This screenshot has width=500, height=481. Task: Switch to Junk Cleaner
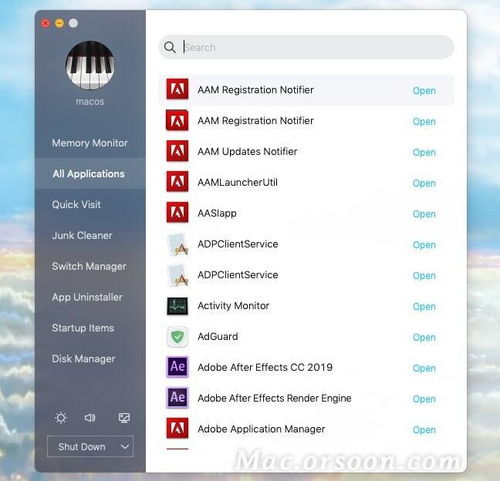click(82, 235)
